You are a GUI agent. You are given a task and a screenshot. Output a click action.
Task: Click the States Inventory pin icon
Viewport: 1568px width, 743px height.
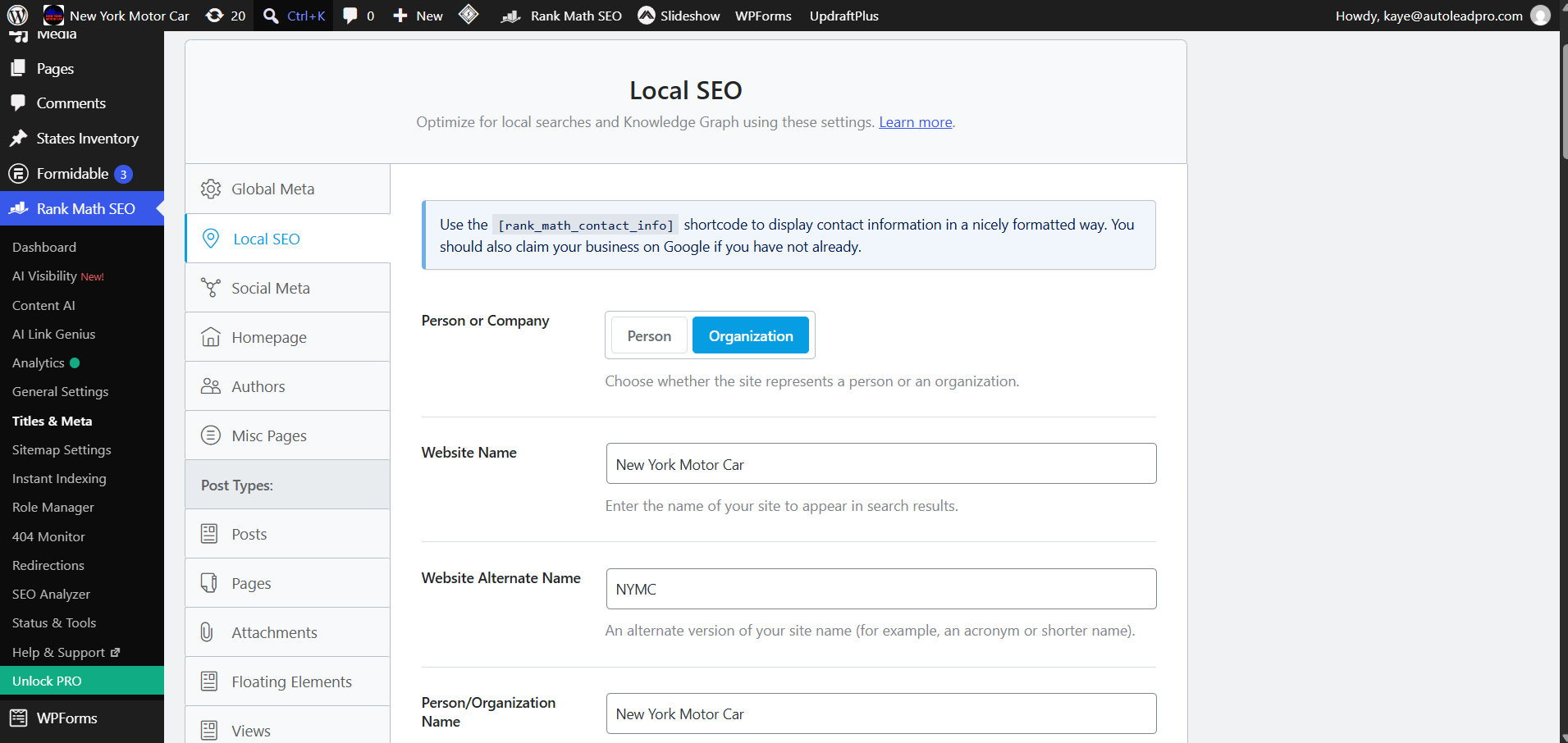(18, 139)
